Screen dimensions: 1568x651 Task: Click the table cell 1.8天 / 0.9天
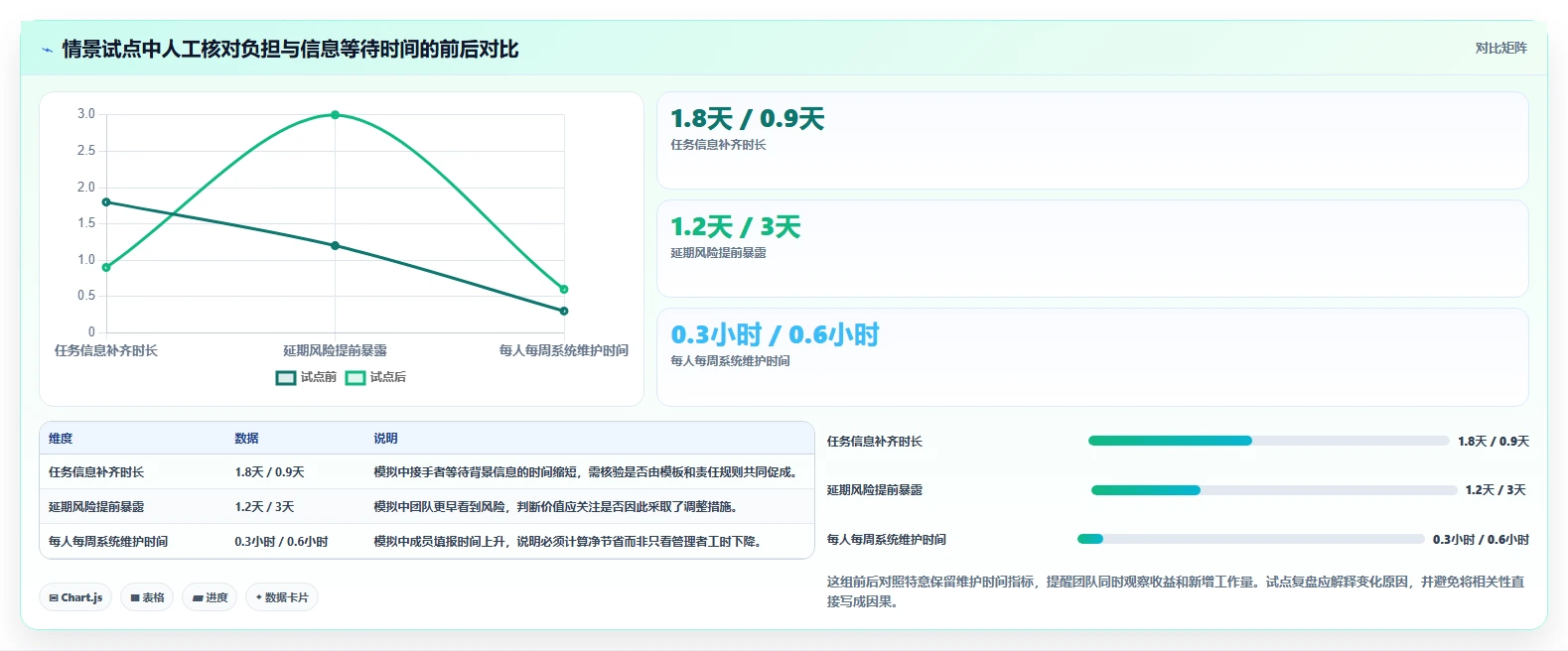click(269, 472)
